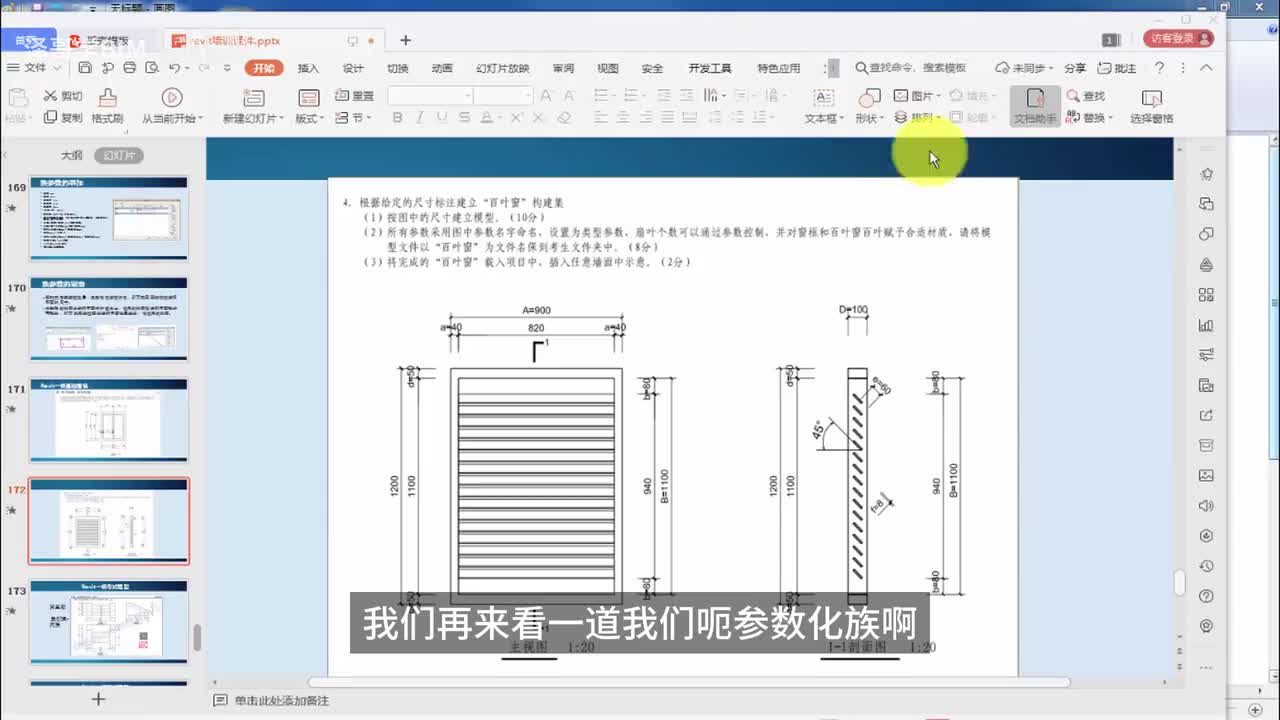Open quick access toolbar customize dropdown
Screen dimensions: 1280x720
tap(227, 68)
